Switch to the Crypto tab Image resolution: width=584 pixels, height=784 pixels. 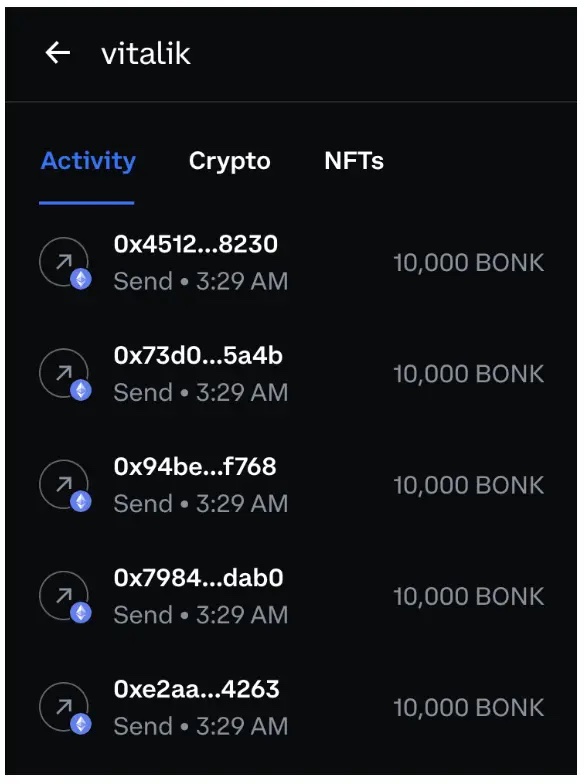[230, 162]
